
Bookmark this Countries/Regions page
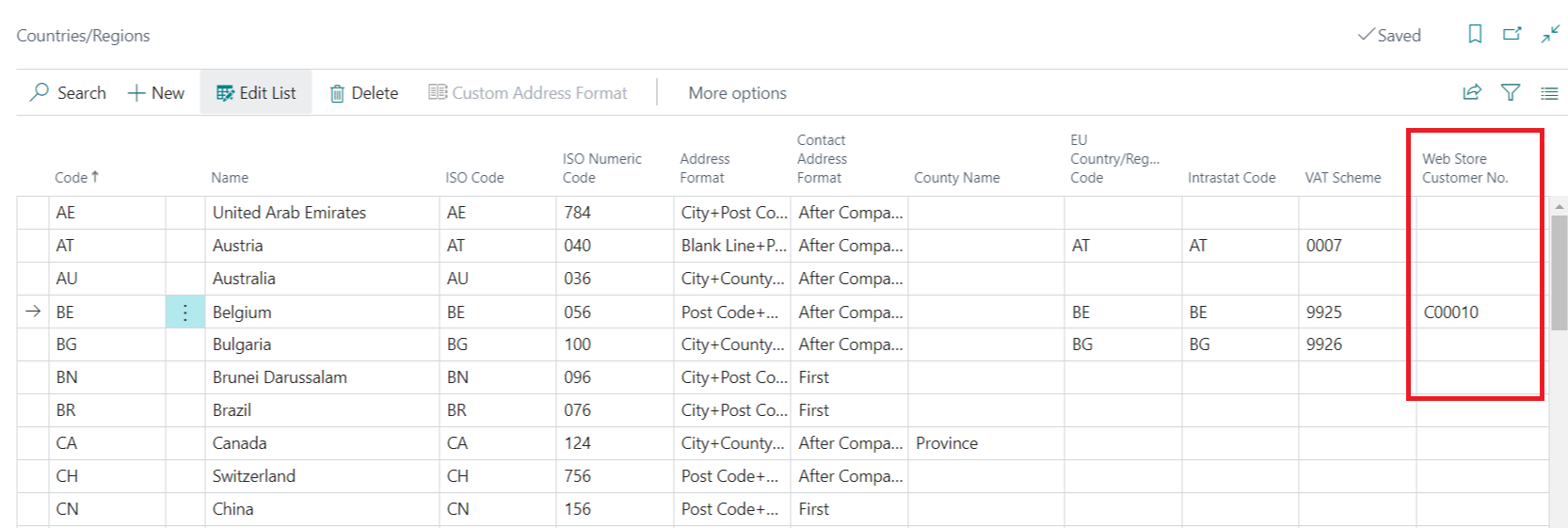(x=1475, y=35)
